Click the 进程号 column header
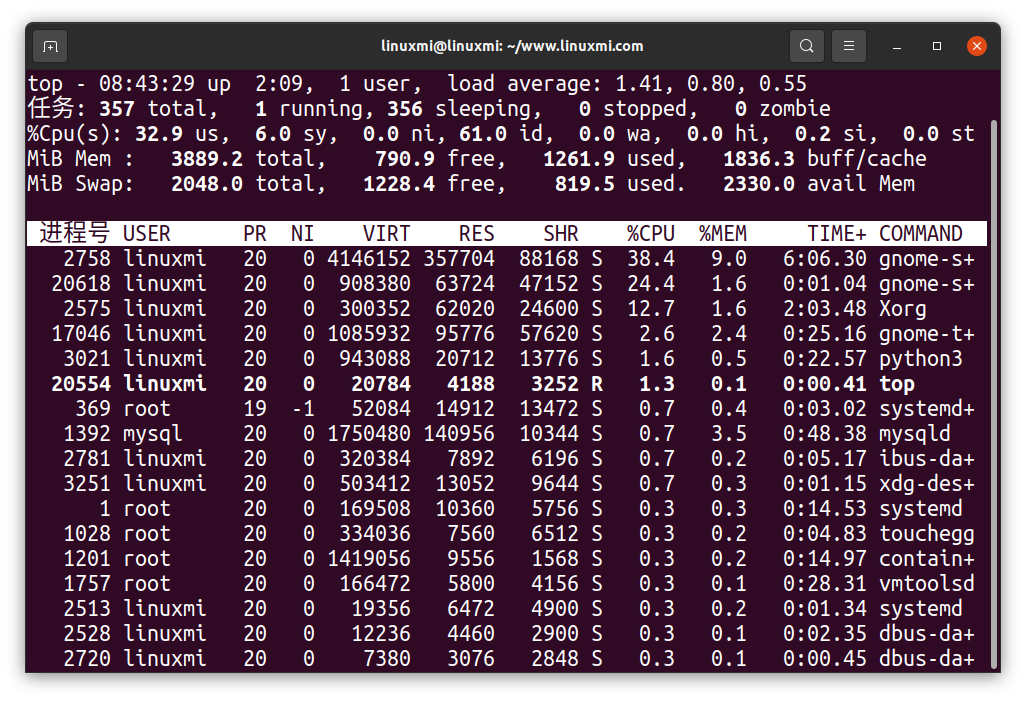Viewport: 1026px width, 701px height. pos(74,233)
